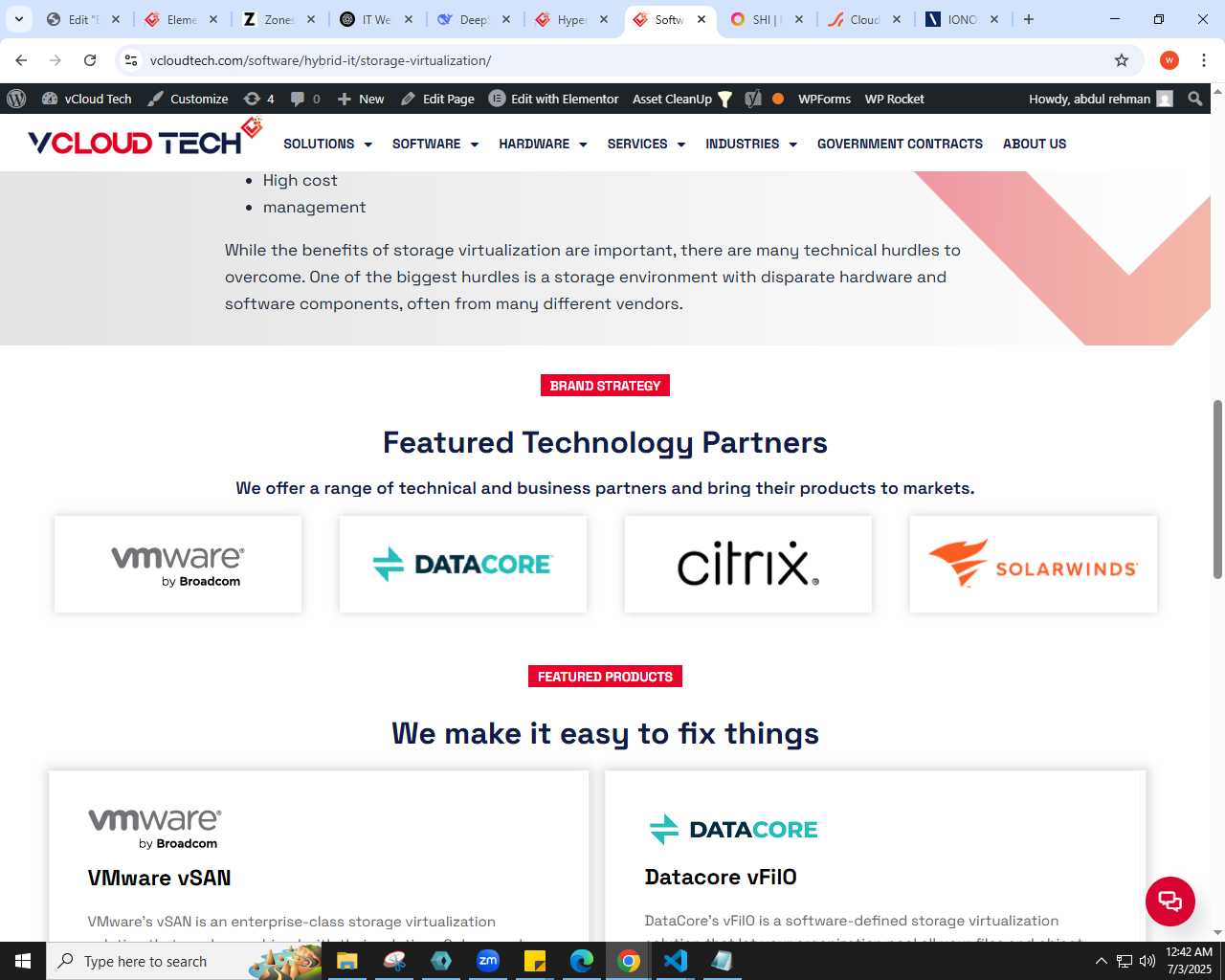Open Asset CleanUp in admin bar

[682, 99]
